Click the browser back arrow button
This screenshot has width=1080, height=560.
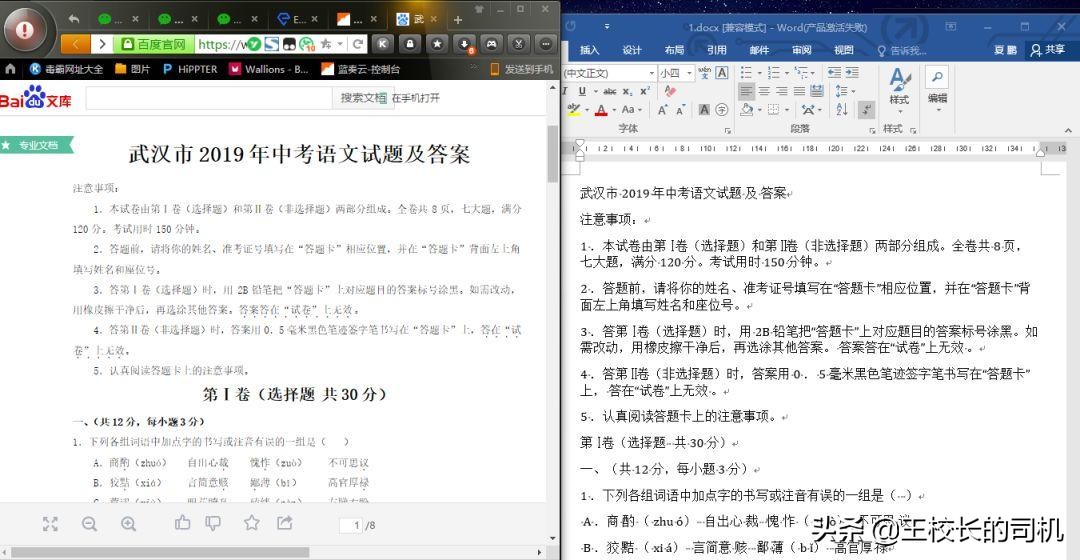(75, 44)
